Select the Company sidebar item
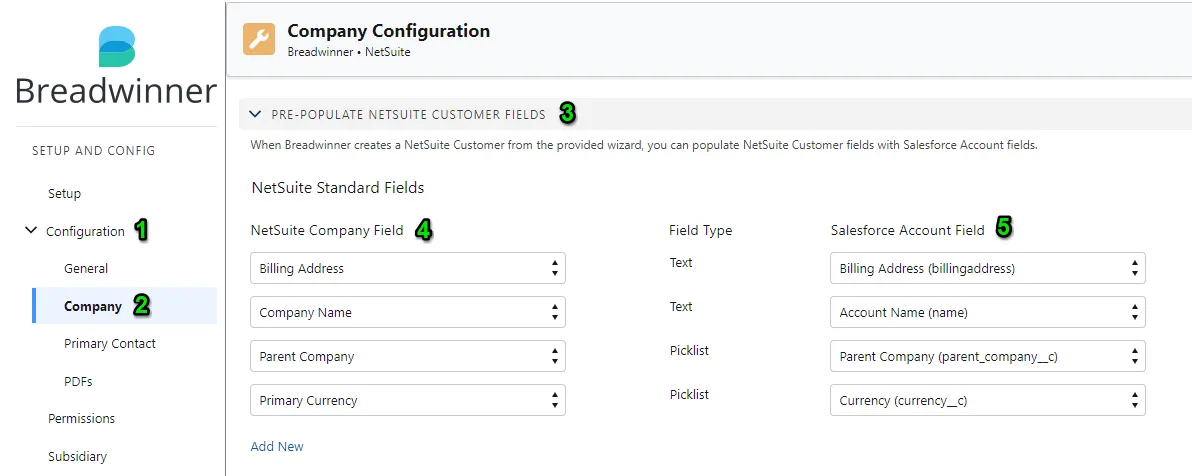1192x476 pixels. pyautogui.click(x=93, y=306)
